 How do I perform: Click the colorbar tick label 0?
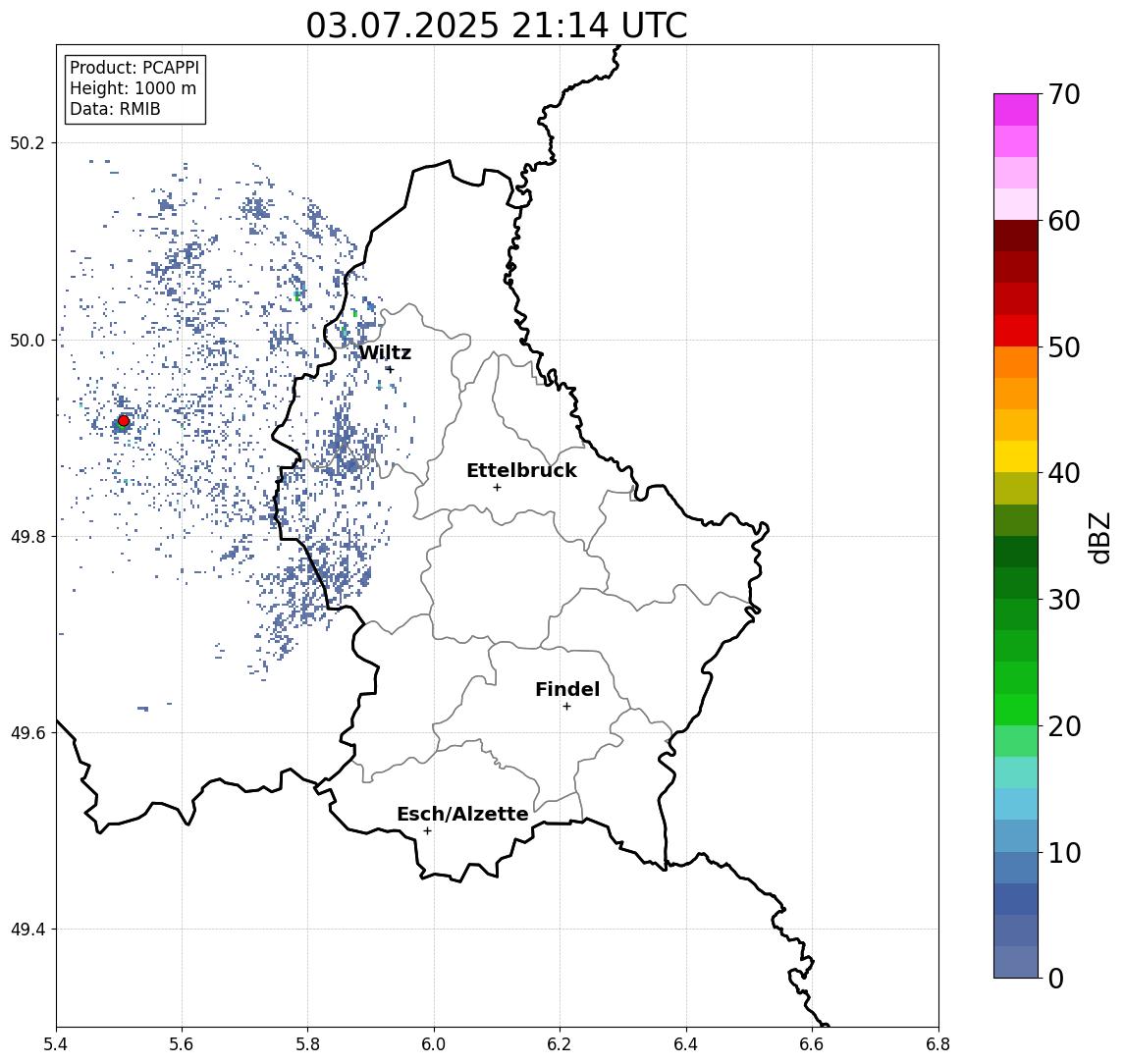point(1056,979)
